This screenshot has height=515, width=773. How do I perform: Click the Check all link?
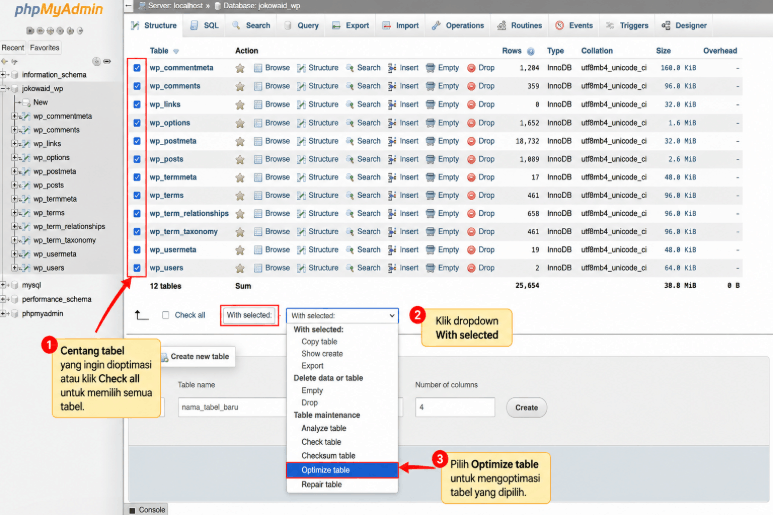pyautogui.click(x=190, y=315)
